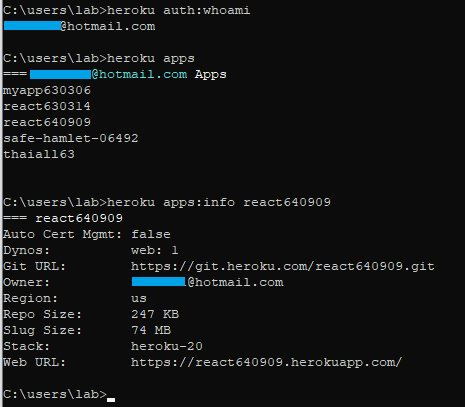Click the 'us' Region value
This screenshot has width=465, height=407.
click(139, 299)
